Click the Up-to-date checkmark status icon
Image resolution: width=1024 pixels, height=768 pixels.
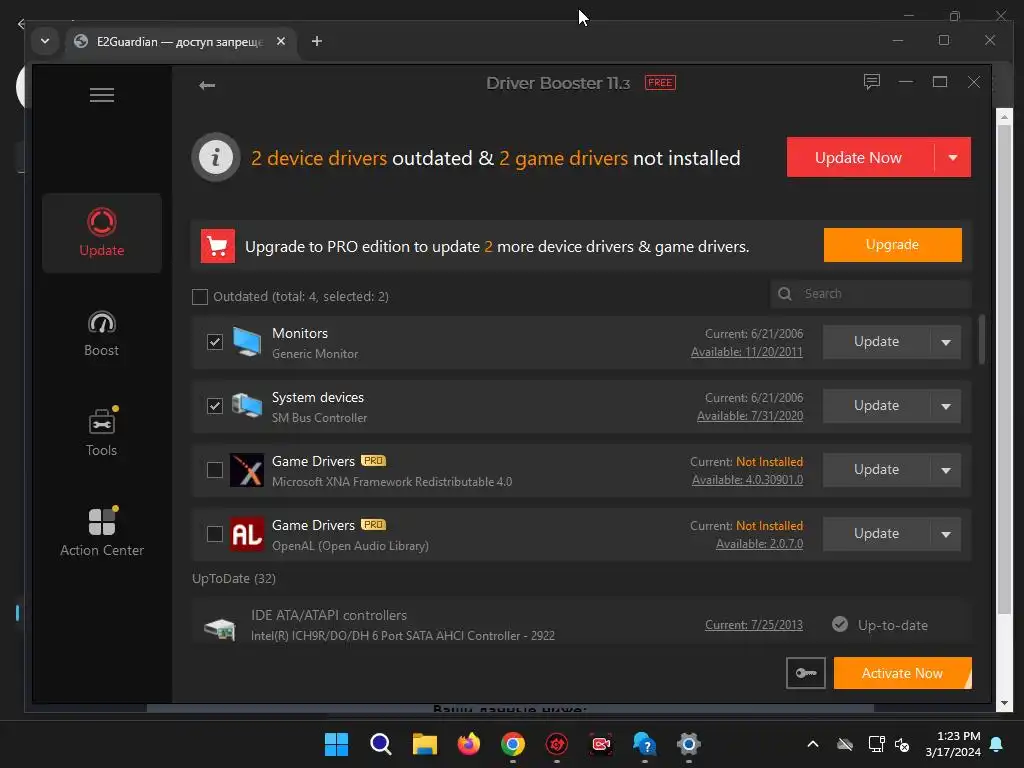(x=840, y=624)
